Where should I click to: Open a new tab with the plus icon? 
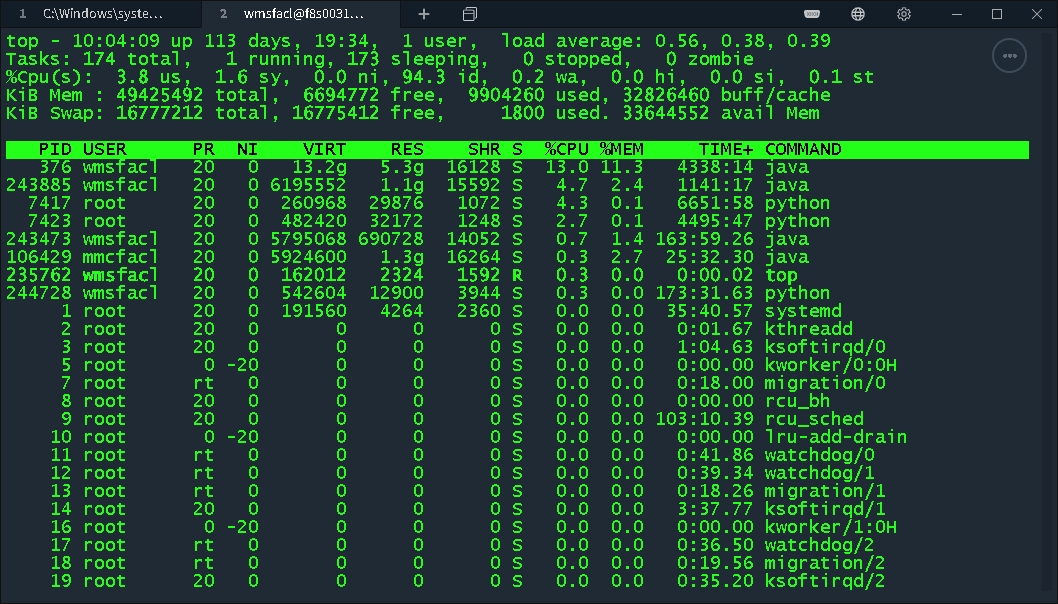pyautogui.click(x=423, y=14)
